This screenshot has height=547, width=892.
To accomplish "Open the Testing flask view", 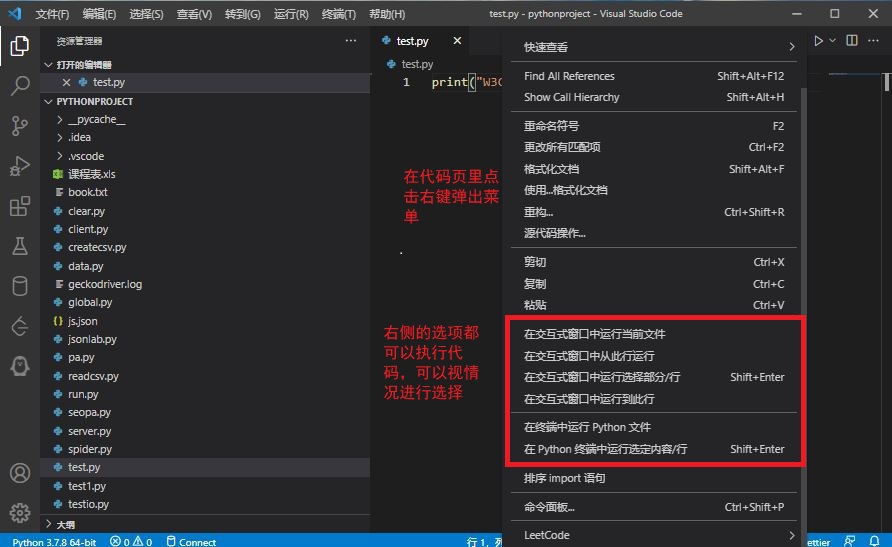I will pos(19,246).
